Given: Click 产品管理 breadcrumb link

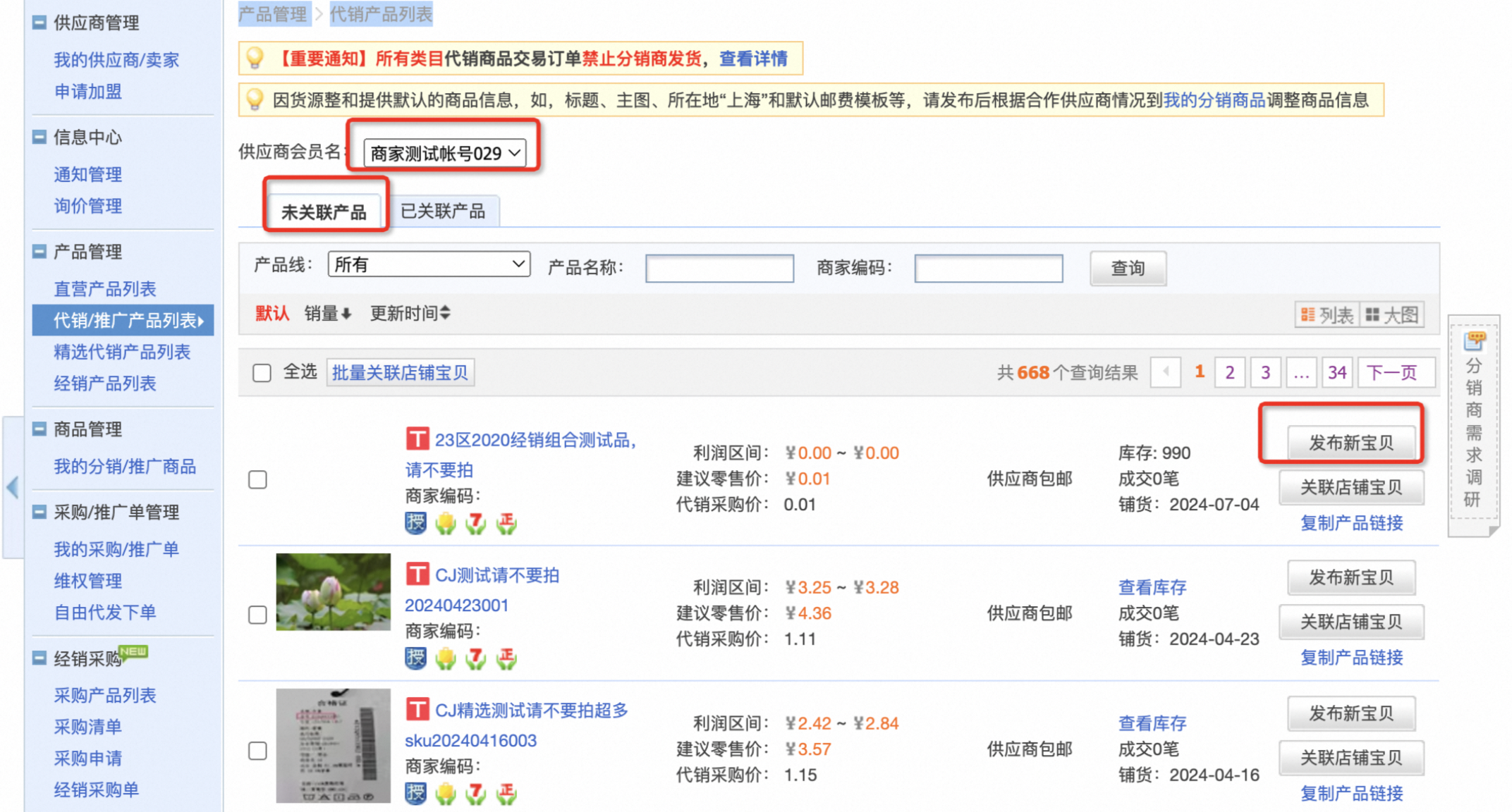Looking at the screenshot, I should tap(273, 13).
